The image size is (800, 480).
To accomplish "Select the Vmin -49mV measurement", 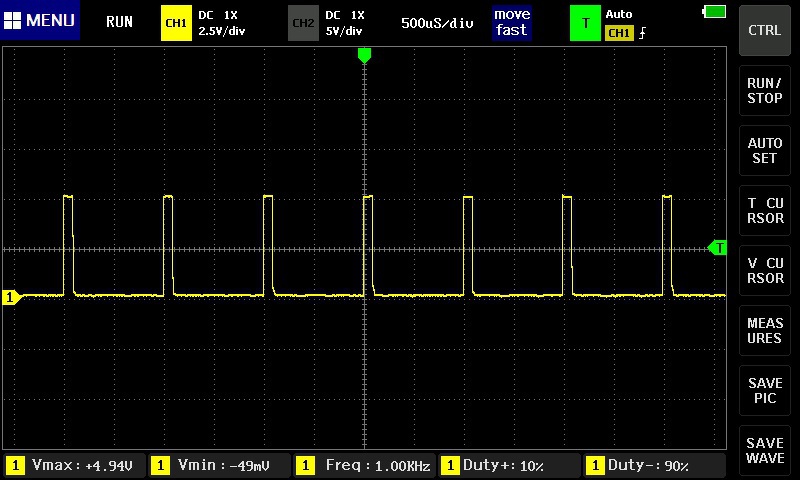I will point(220,465).
